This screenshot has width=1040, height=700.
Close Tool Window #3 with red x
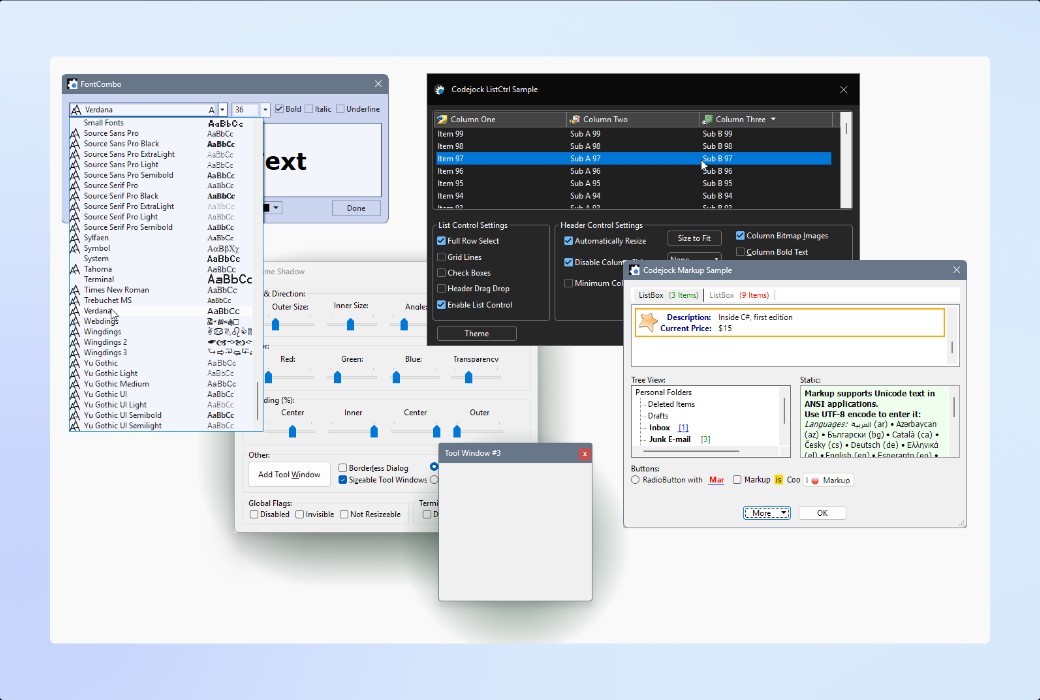click(x=584, y=454)
